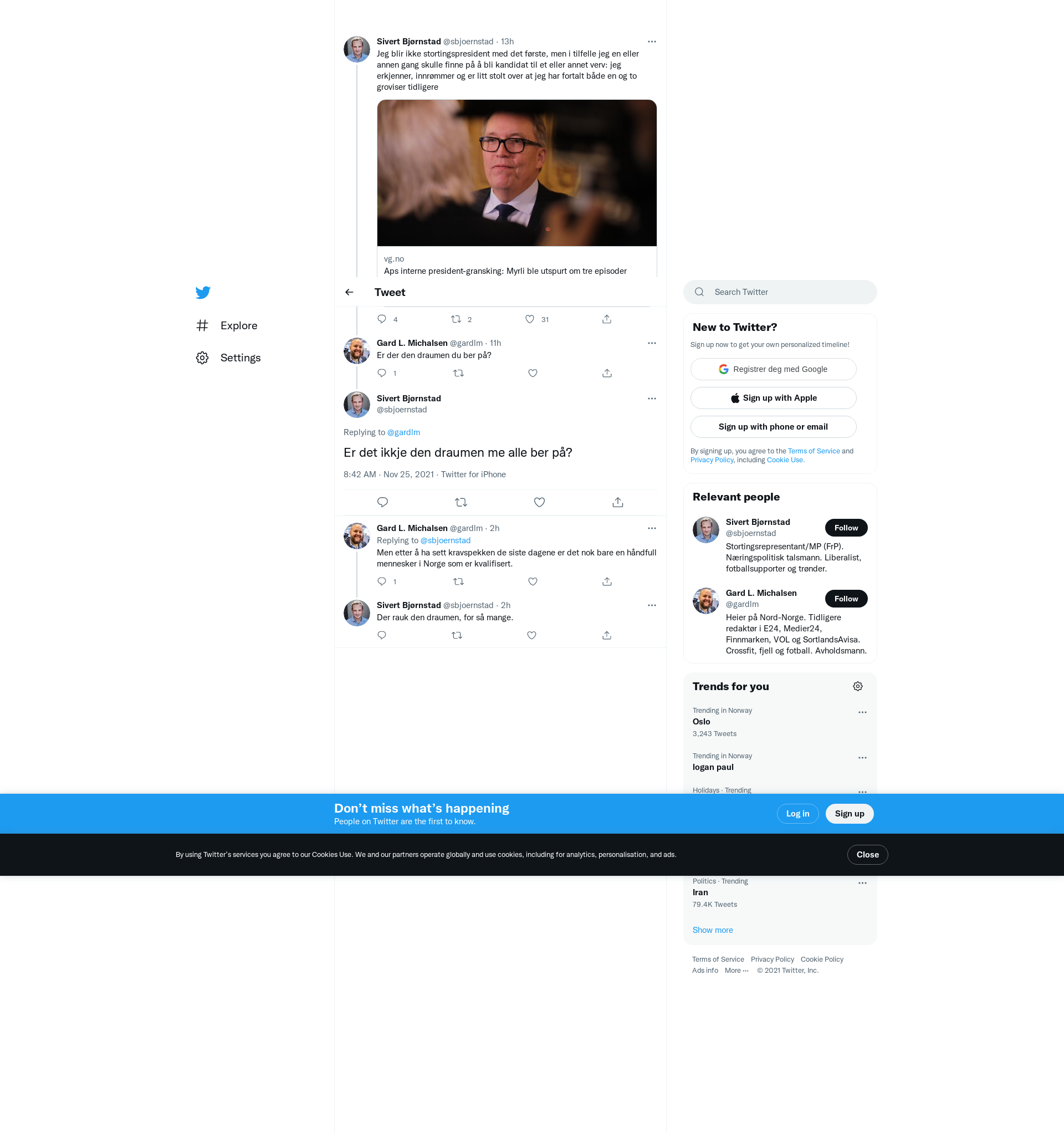Screen dimensions: 1064x1133
Task: Follow Gard L. Michalsen in Relevant people
Action: click(846, 599)
